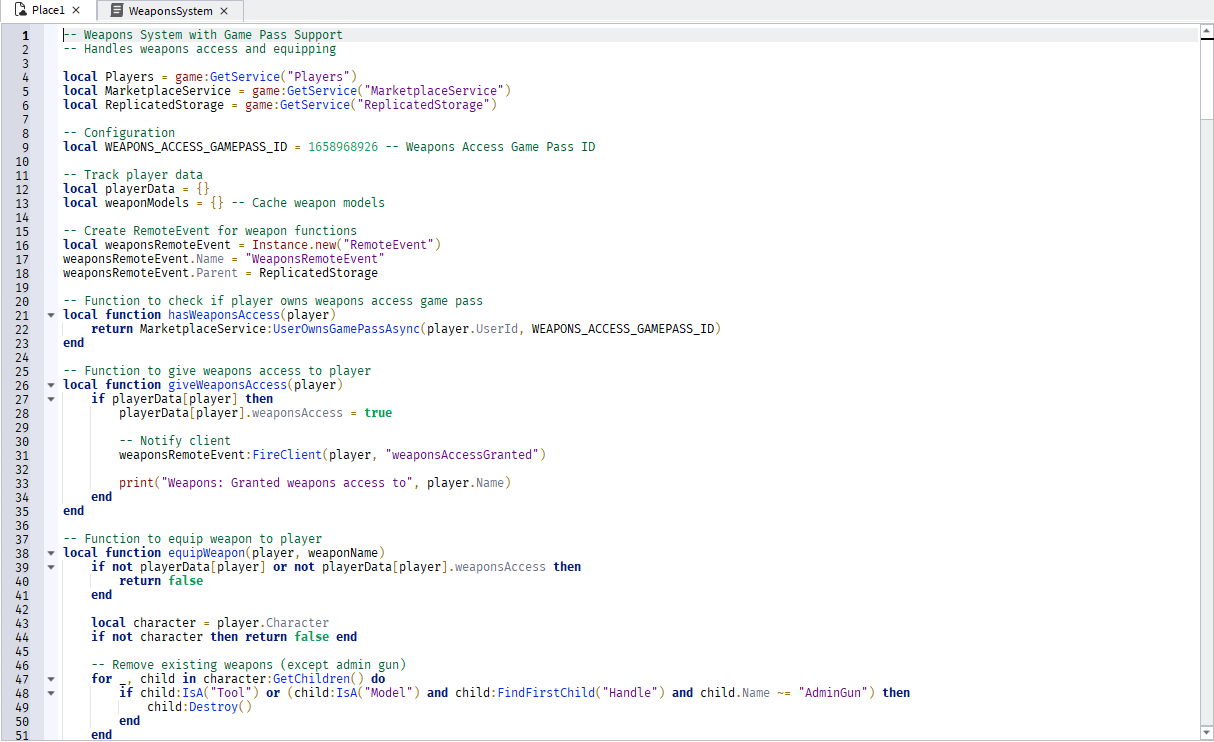This screenshot has width=1214, height=742.
Task: Click line number 44 in the gutter
Action: pyautogui.click(x=22, y=637)
